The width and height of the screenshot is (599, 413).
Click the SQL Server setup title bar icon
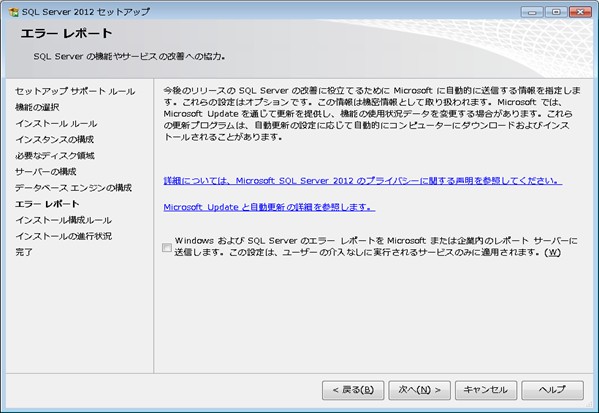pyautogui.click(x=13, y=12)
